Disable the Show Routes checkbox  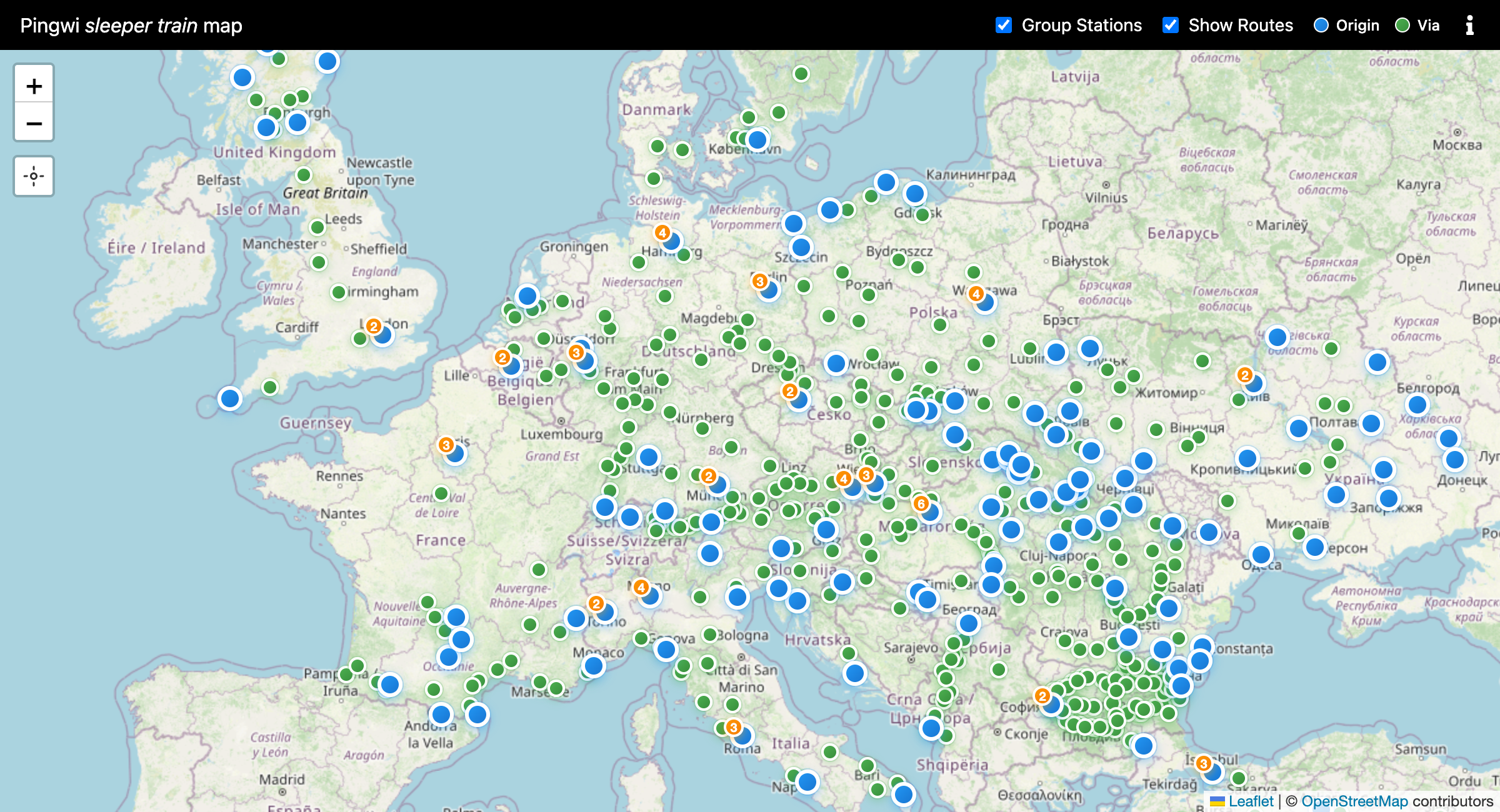tap(1169, 25)
